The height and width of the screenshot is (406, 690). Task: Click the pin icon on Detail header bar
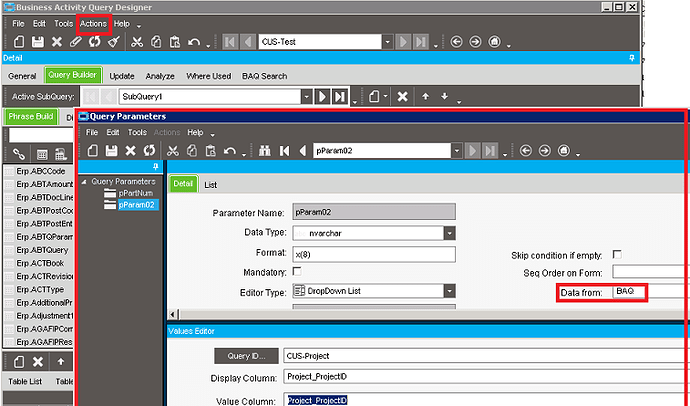pyautogui.click(x=632, y=58)
